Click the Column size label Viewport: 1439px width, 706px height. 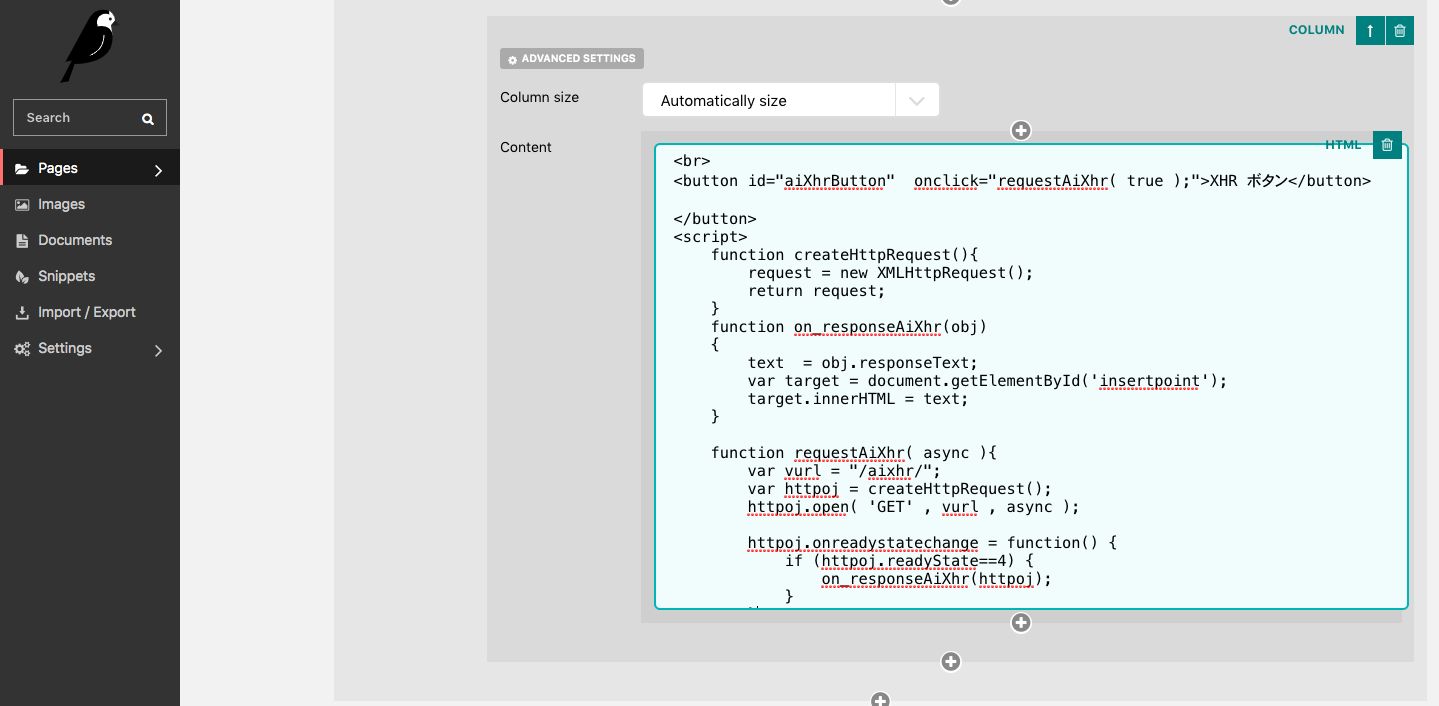pos(539,97)
